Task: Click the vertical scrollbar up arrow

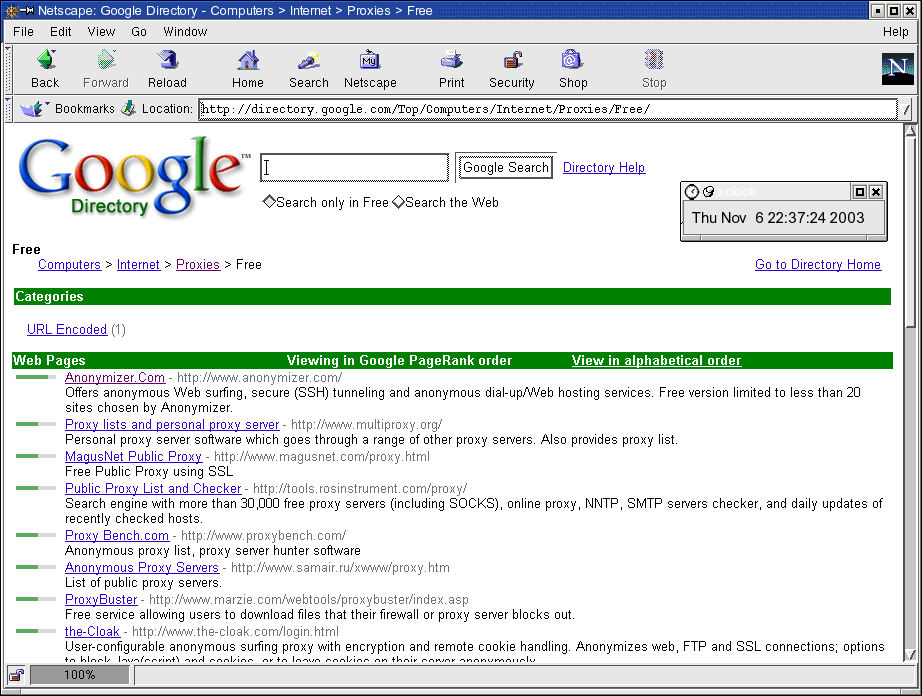Action: 910,131
